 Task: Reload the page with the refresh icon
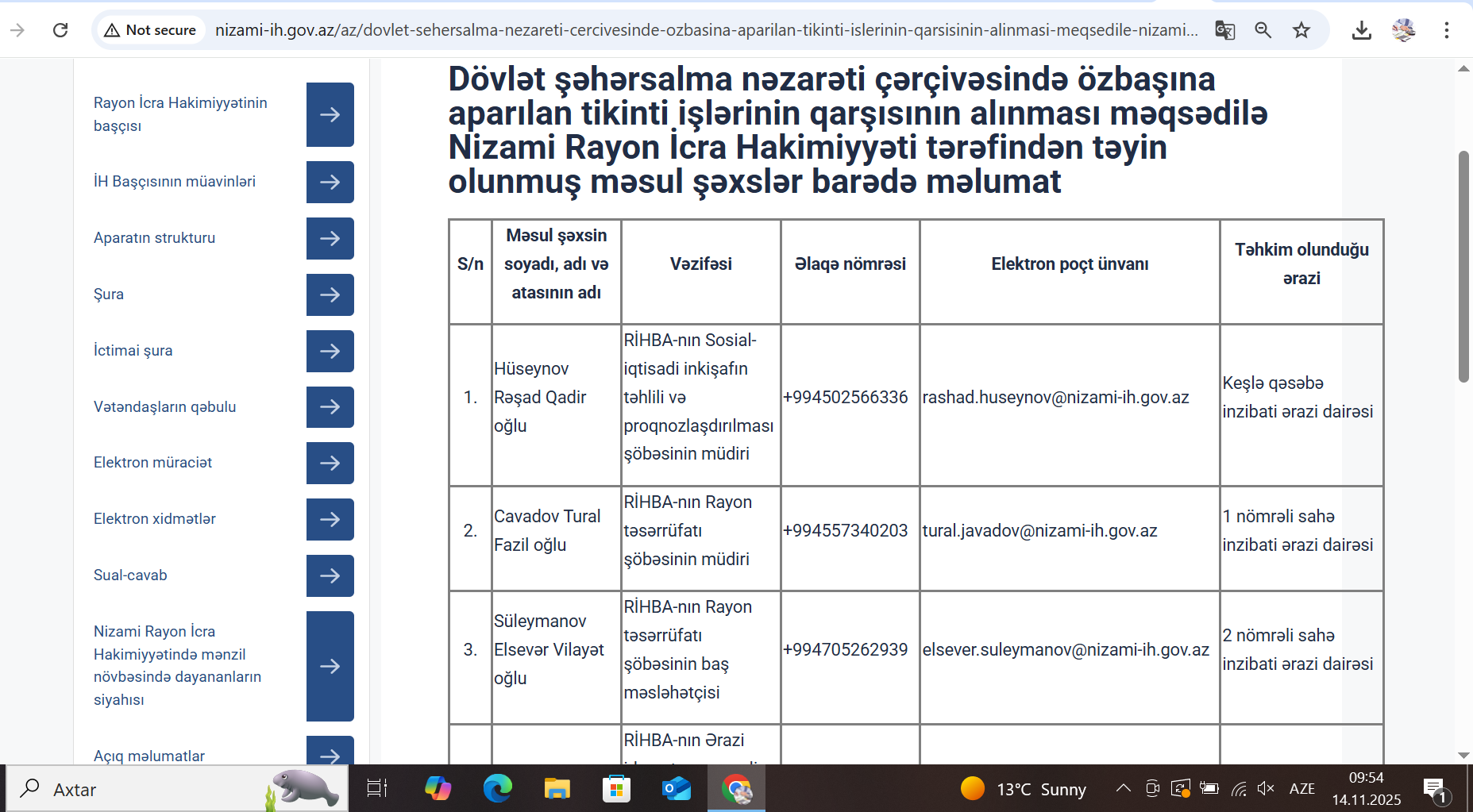tap(60, 30)
